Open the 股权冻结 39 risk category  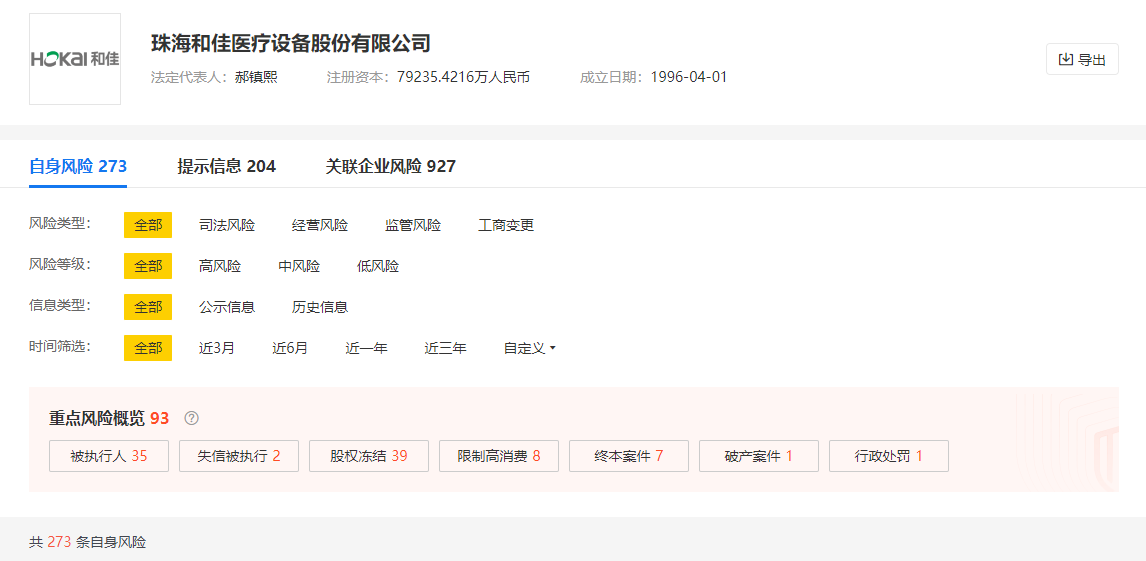(369, 456)
